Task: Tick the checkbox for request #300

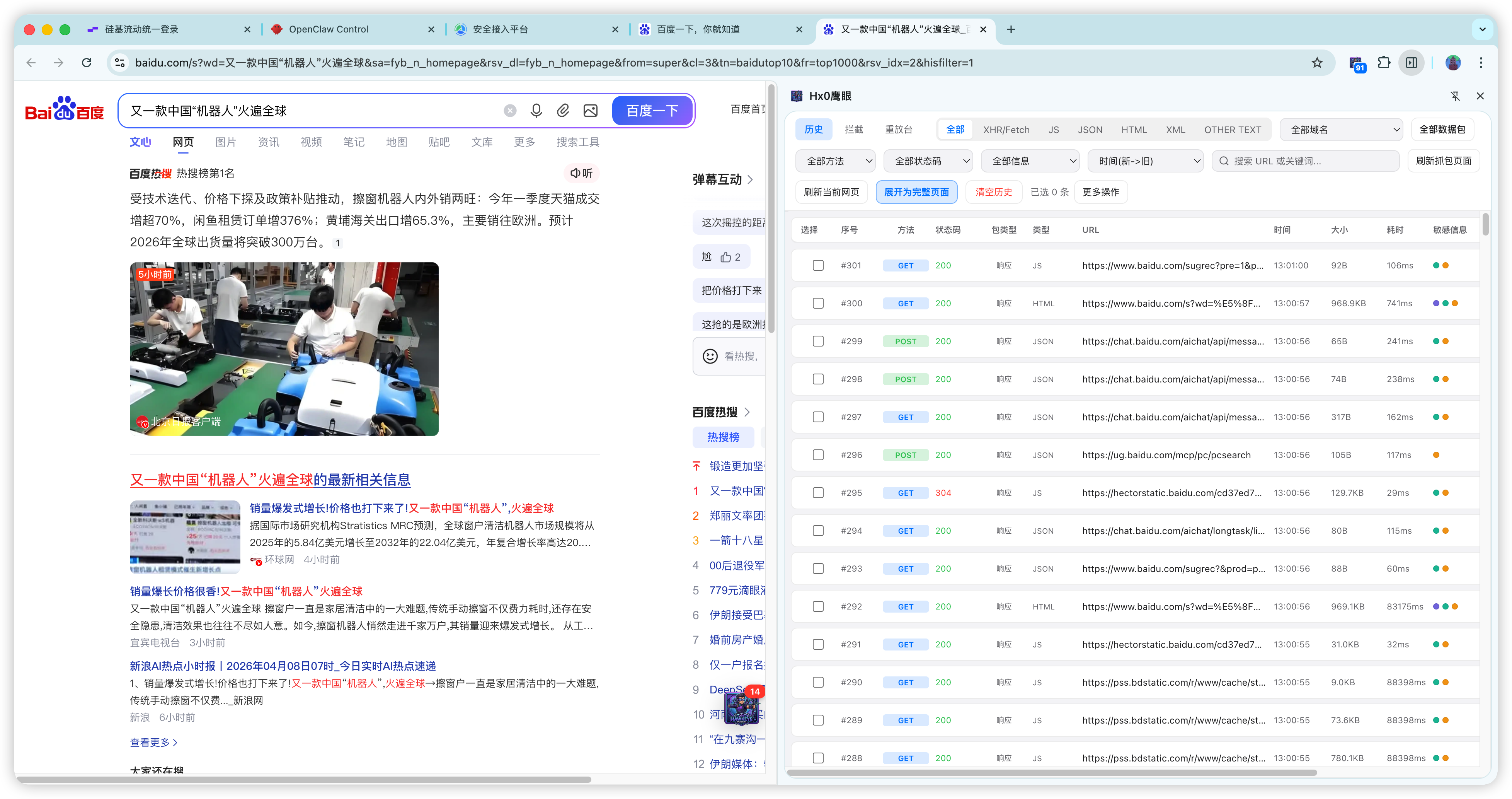Action: (817, 304)
